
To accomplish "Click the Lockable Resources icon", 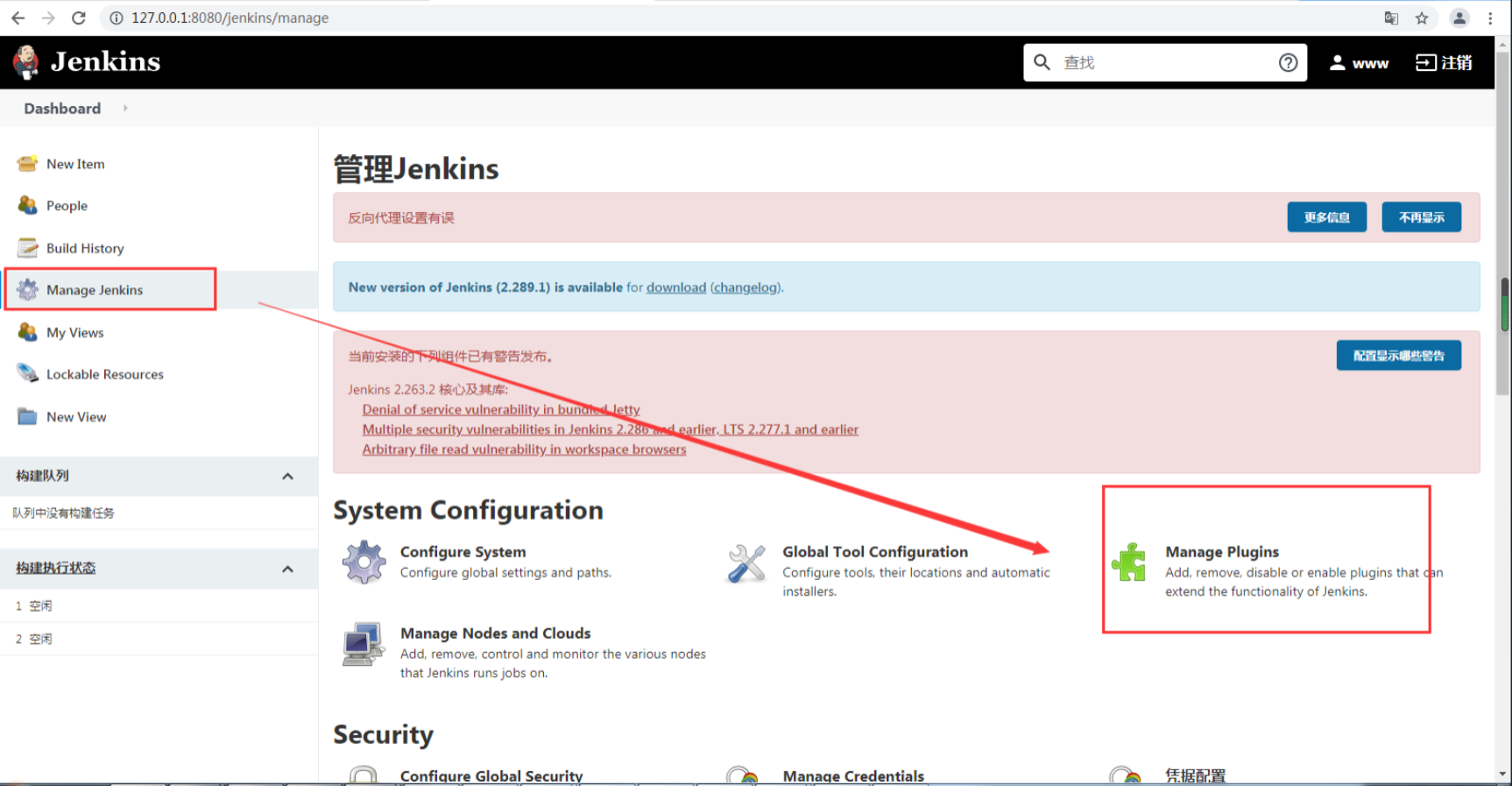I will pos(28,374).
